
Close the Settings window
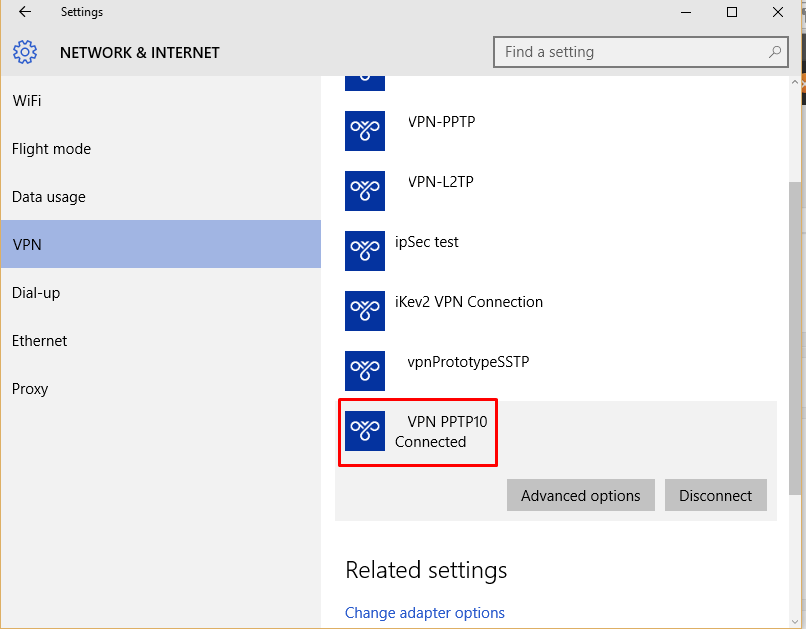point(778,12)
